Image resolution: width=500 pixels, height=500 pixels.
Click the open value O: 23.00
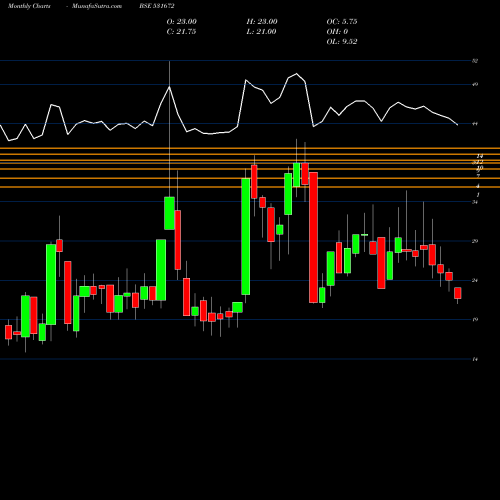182,22
